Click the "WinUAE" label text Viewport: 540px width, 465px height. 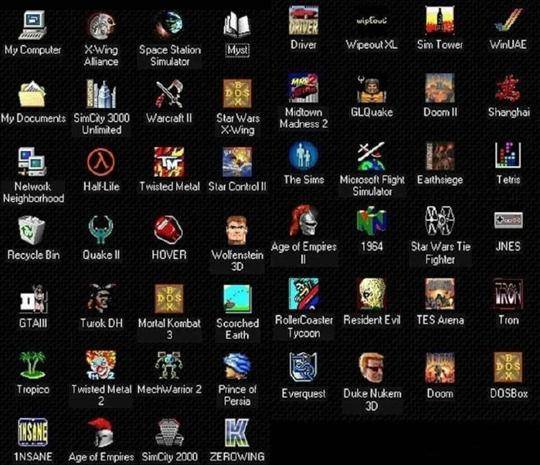point(508,44)
